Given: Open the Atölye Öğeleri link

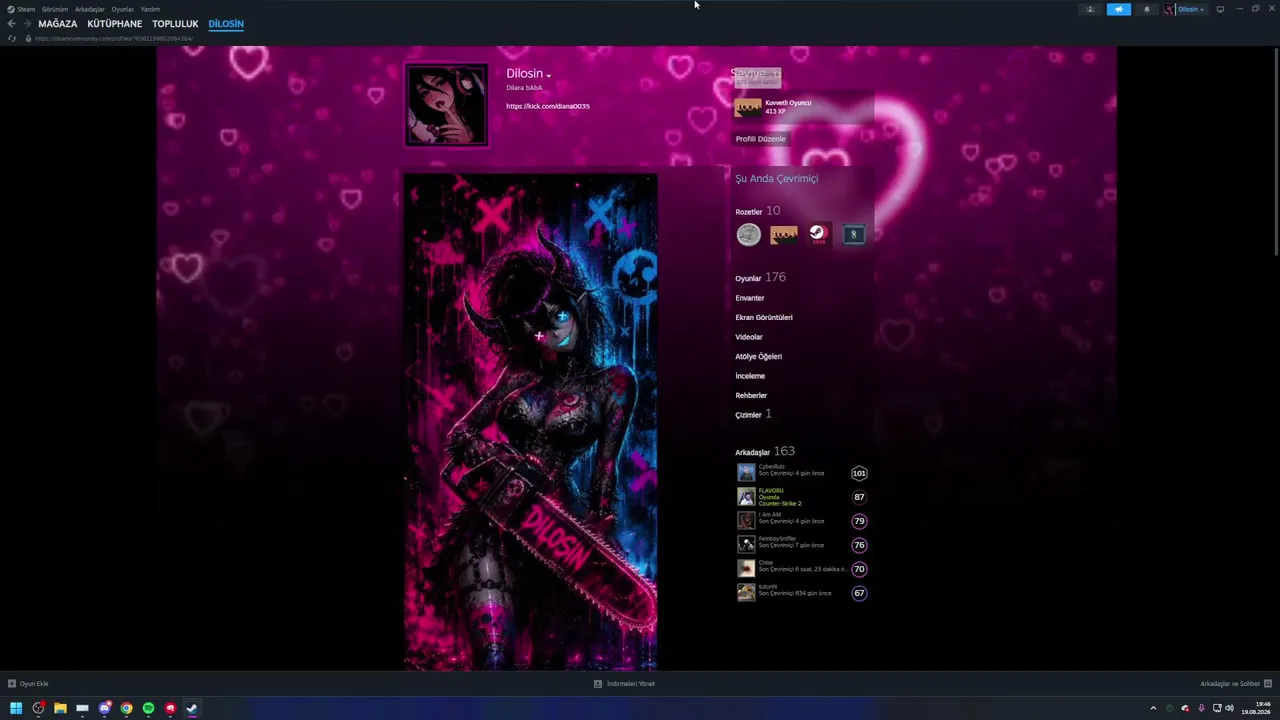Looking at the screenshot, I should [x=759, y=356].
